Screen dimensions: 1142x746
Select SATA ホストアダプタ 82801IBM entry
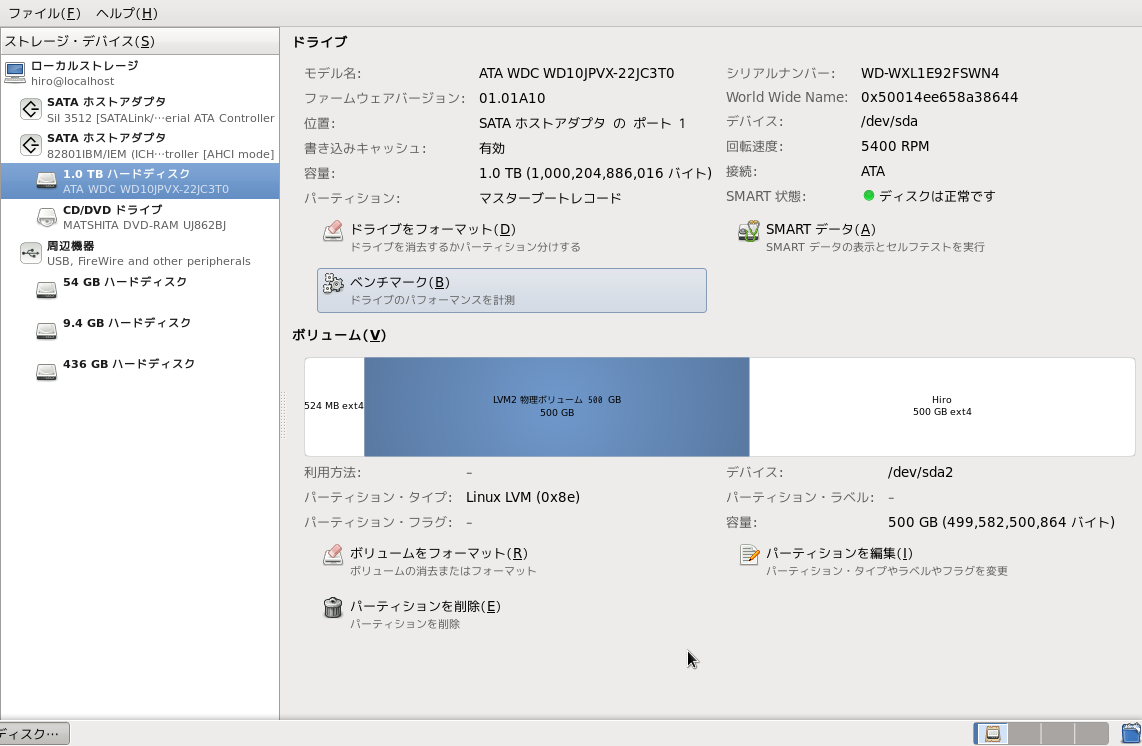(x=140, y=145)
